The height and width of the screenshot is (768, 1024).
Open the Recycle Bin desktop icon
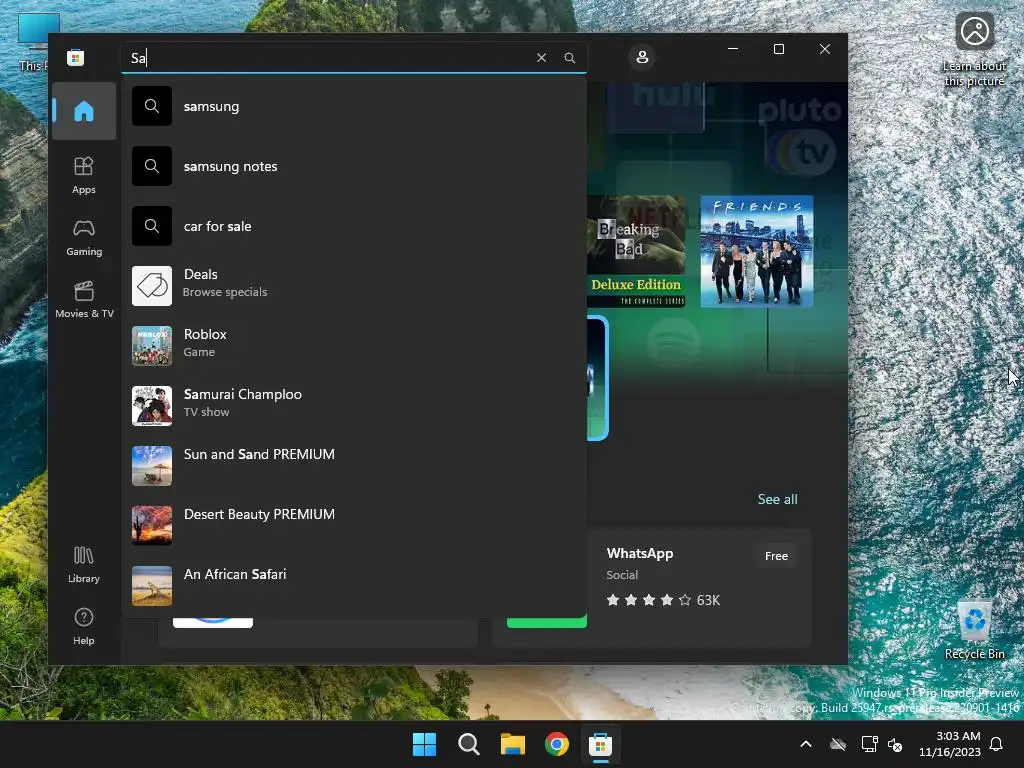tap(974, 628)
